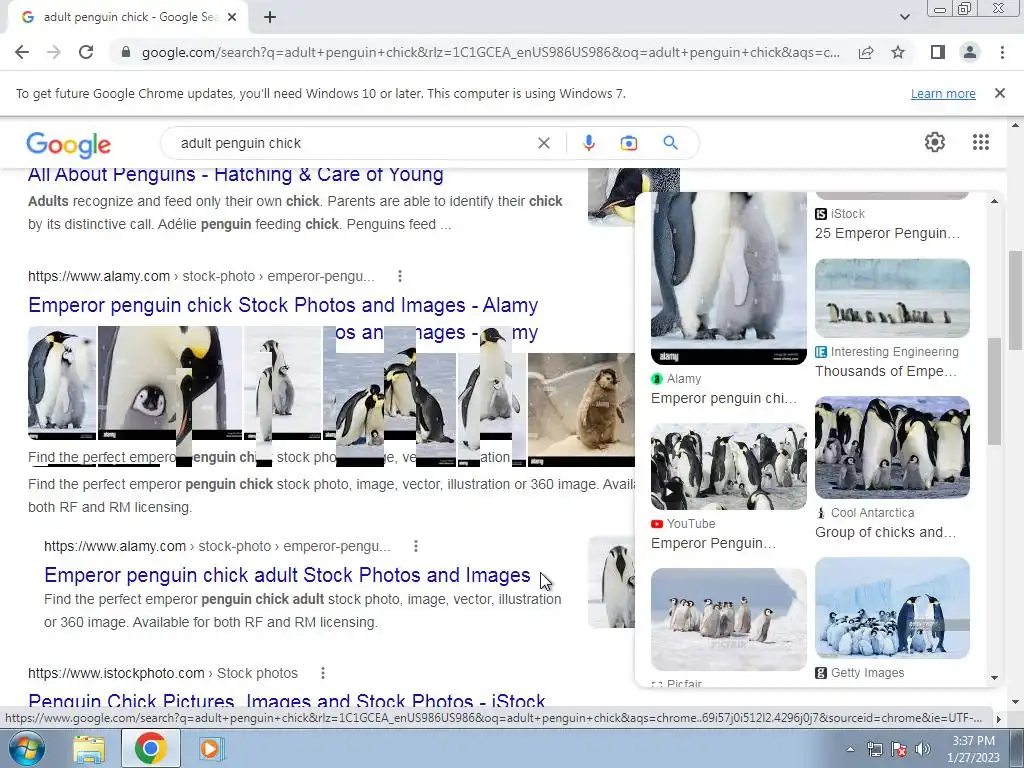The height and width of the screenshot is (768, 1024).
Task: Click the page scrollbar down arrow
Action: [x=1015, y=702]
